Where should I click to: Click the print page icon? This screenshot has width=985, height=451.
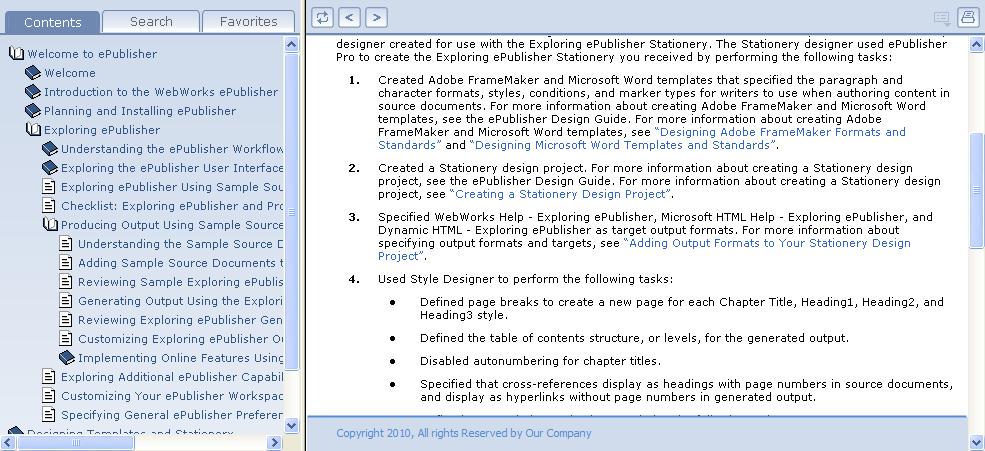[967, 17]
